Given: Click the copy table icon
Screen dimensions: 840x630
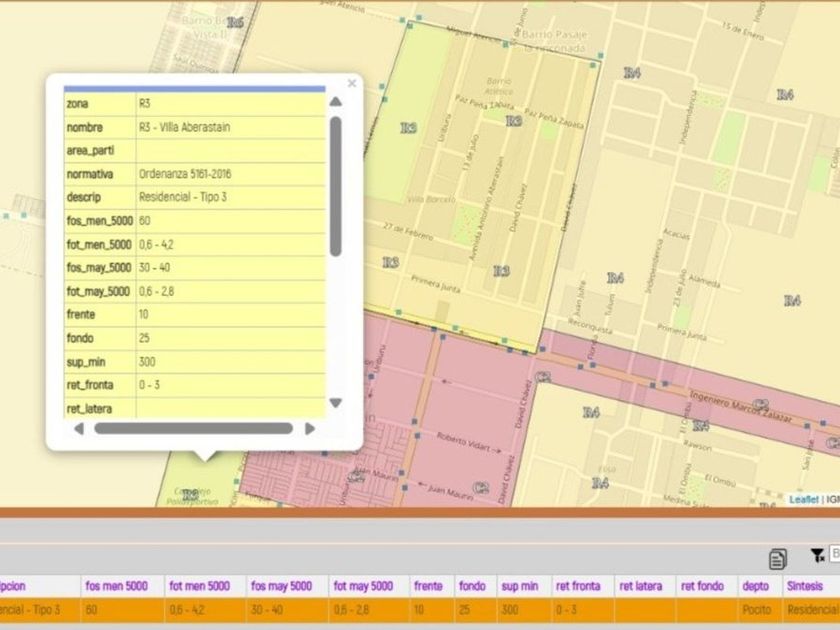Looking at the screenshot, I should click(777, 559).
